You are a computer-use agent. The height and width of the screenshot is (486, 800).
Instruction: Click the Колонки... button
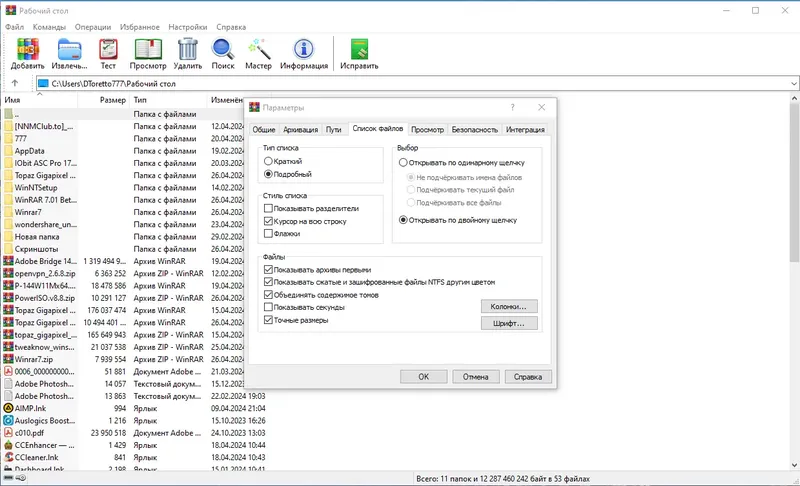(x=509, y=306)
